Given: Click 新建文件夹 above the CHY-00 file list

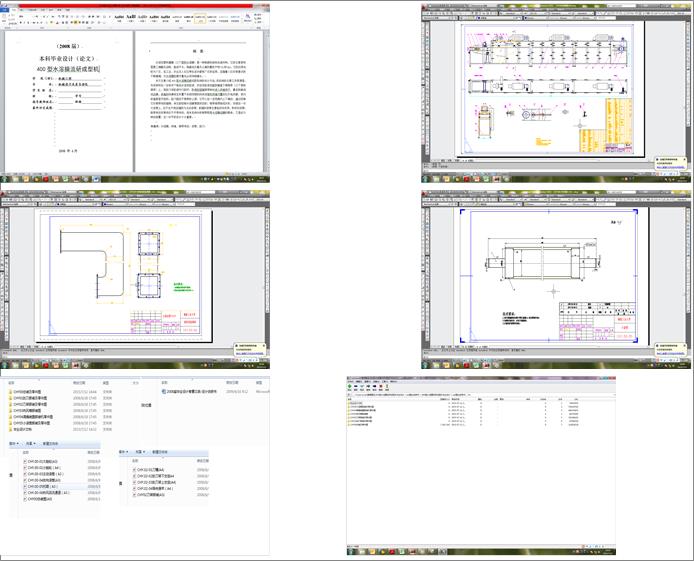Looking at the screenshot, I should point(50,443).
